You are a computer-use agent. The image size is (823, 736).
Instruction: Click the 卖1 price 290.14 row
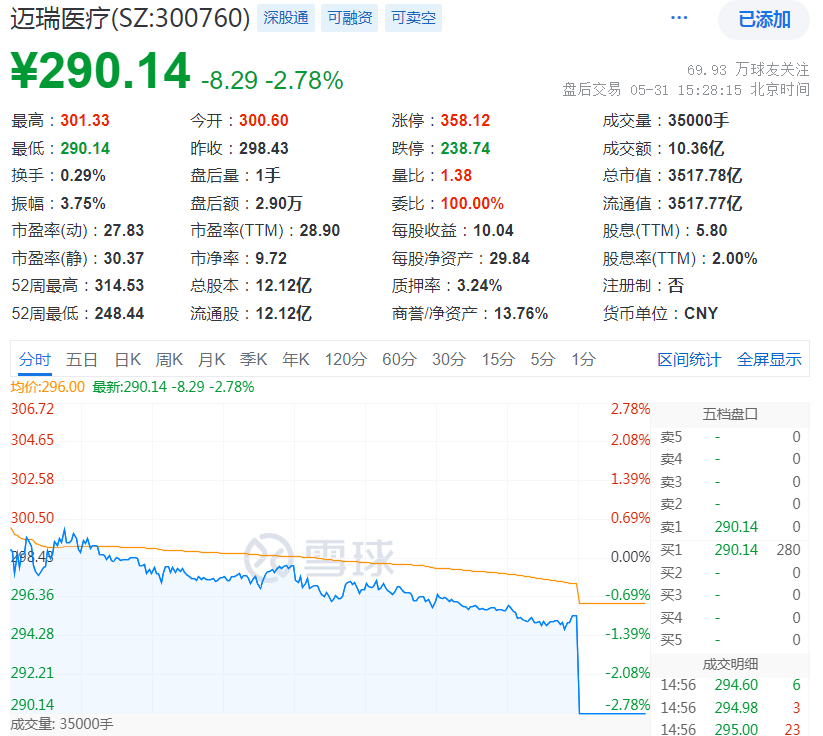730,527
